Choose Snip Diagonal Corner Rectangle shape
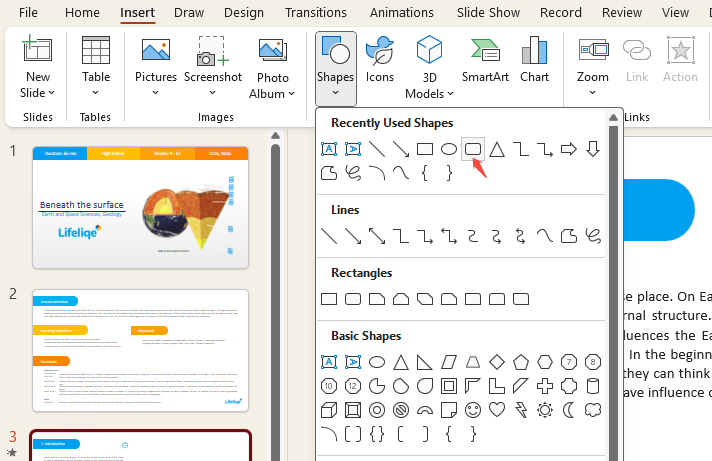This screenshot has width=712, height=461. click(x=425, y=299)
